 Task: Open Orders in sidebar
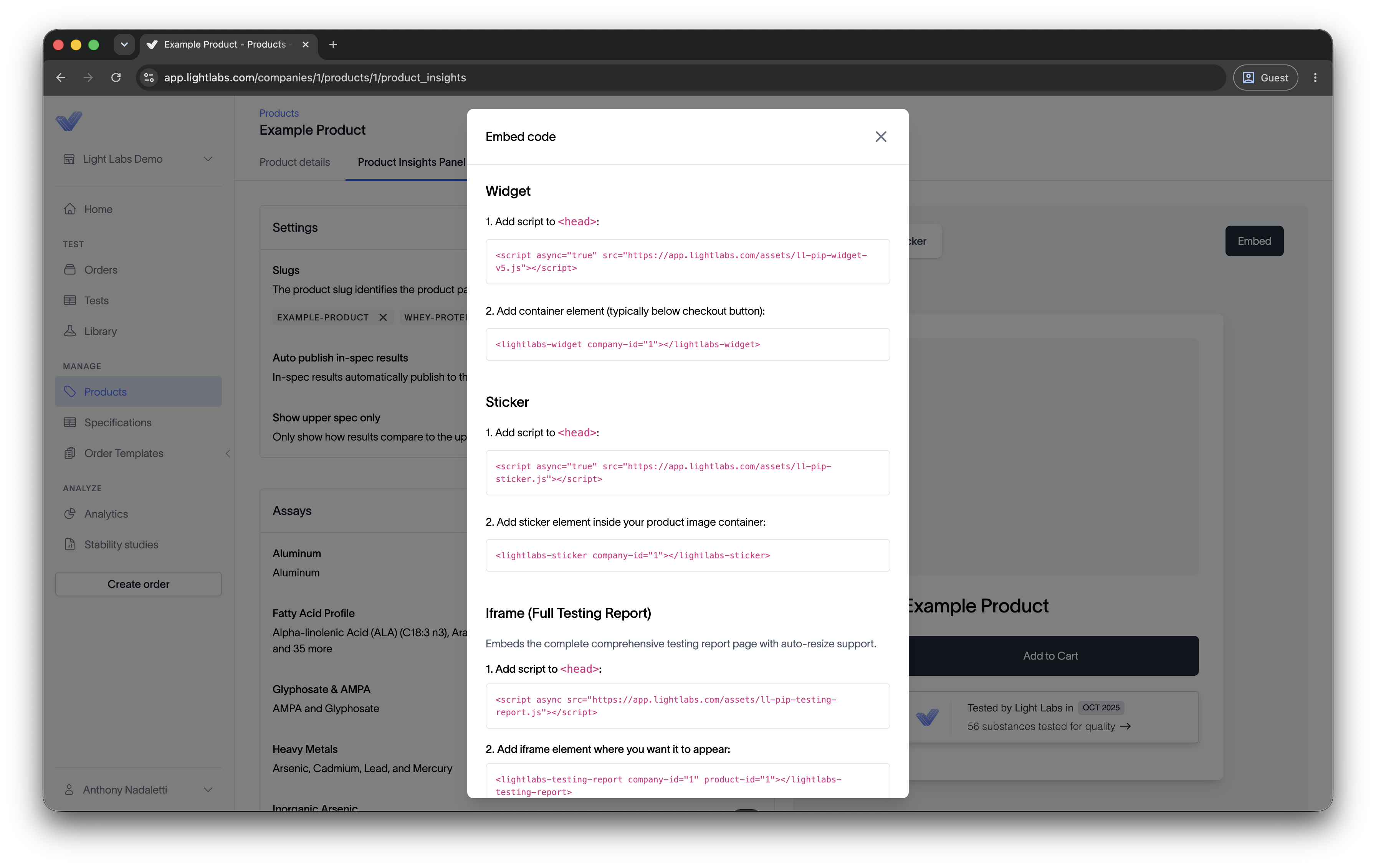pyautogui.click(x=138, y=269)
